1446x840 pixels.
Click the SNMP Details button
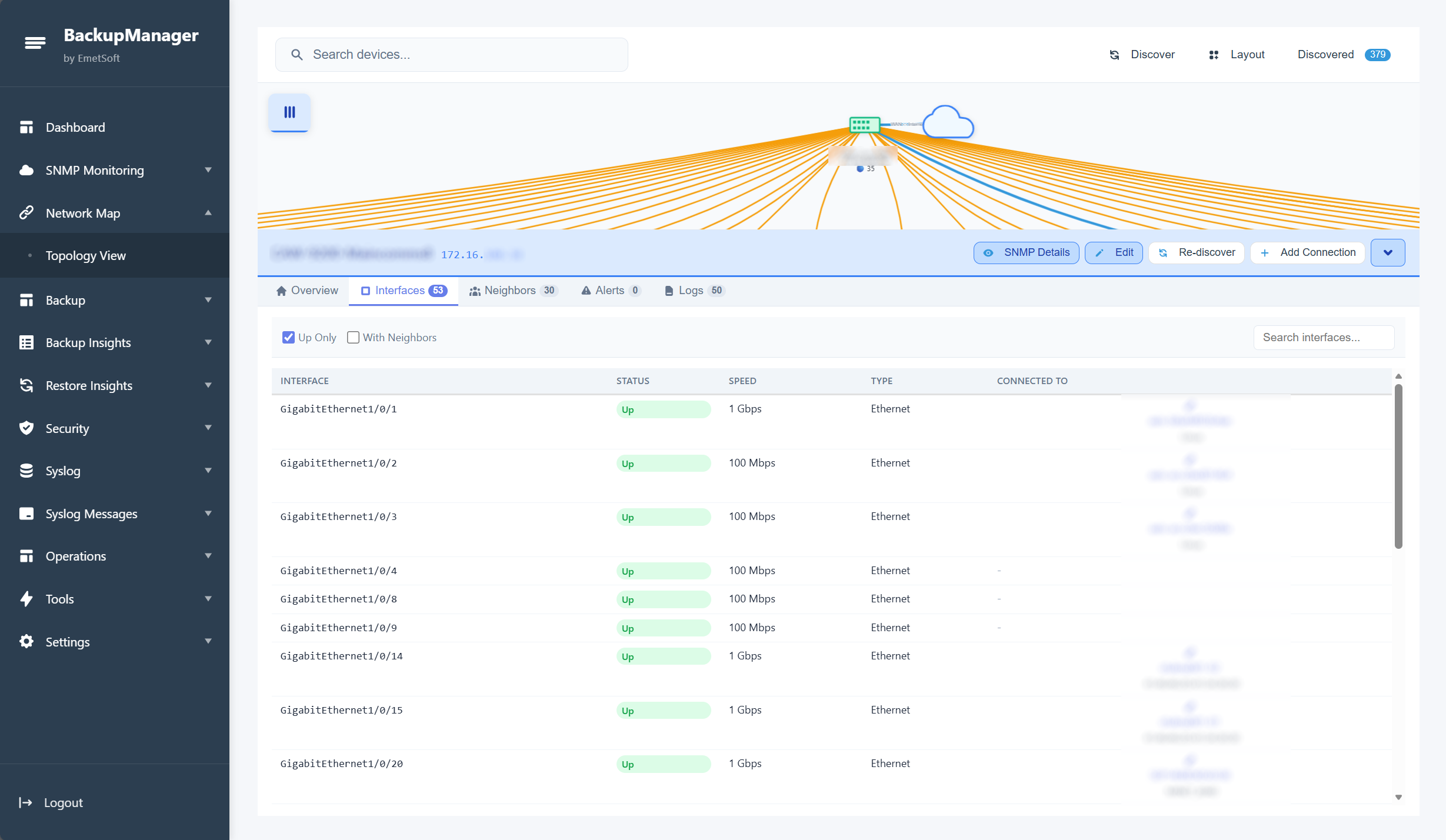coord(1026,253)
